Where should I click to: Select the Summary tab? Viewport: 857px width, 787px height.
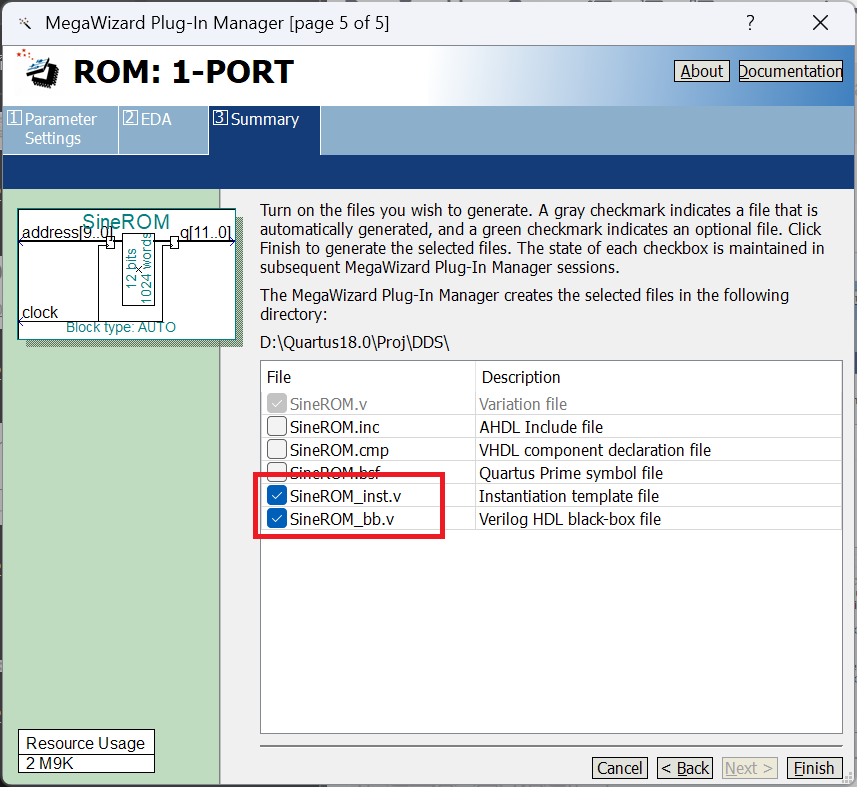[265, 129]
